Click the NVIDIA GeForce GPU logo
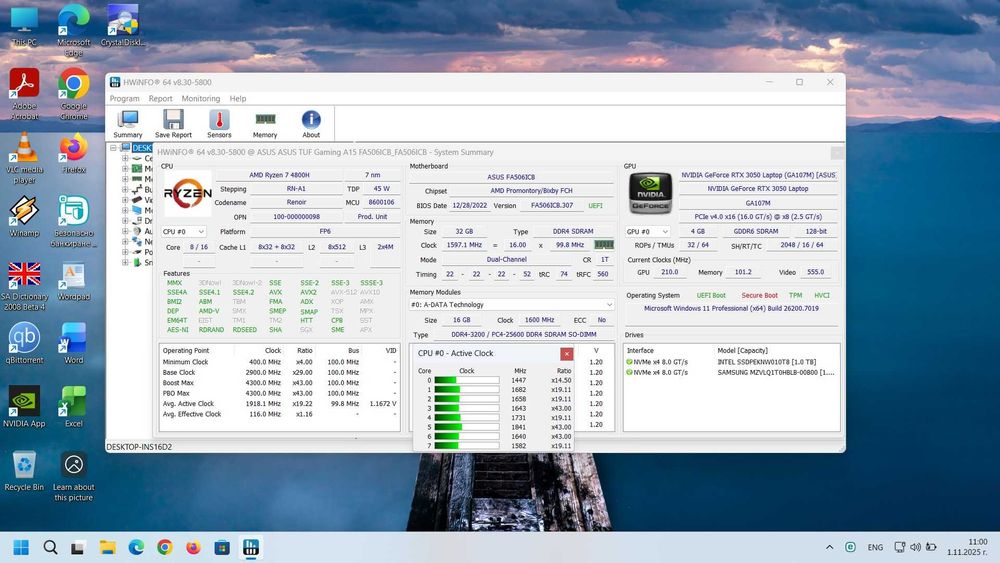Screen dimensions: 1000x563 tap(651, 193)
